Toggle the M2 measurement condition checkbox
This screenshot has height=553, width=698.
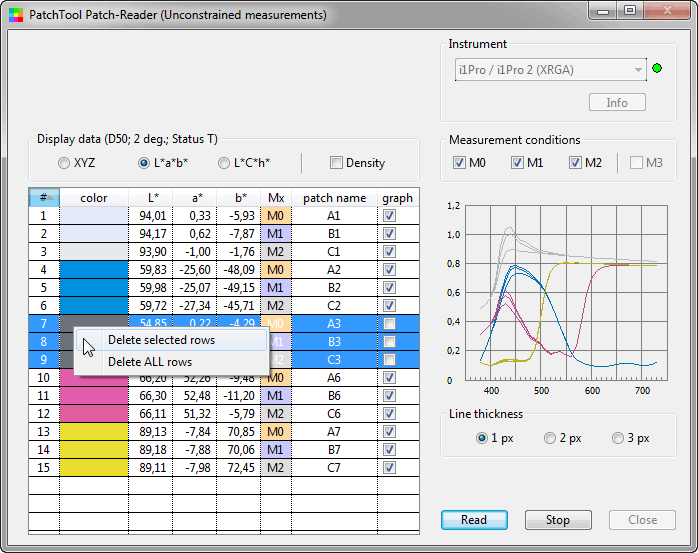pyautogui.click(x=575, y=163)
